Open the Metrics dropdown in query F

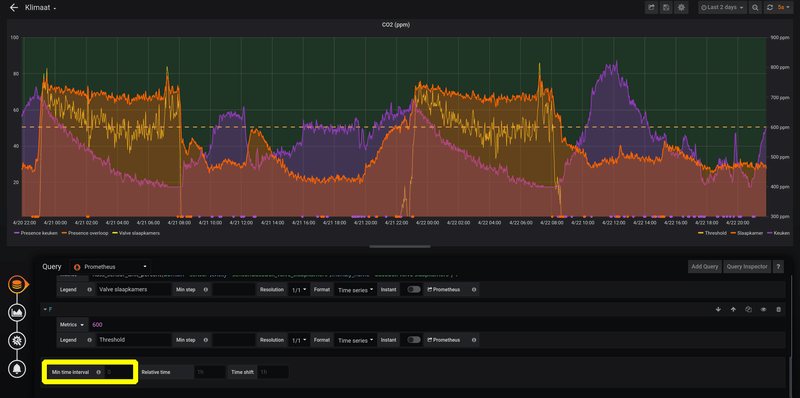click(x=72, y=325)
